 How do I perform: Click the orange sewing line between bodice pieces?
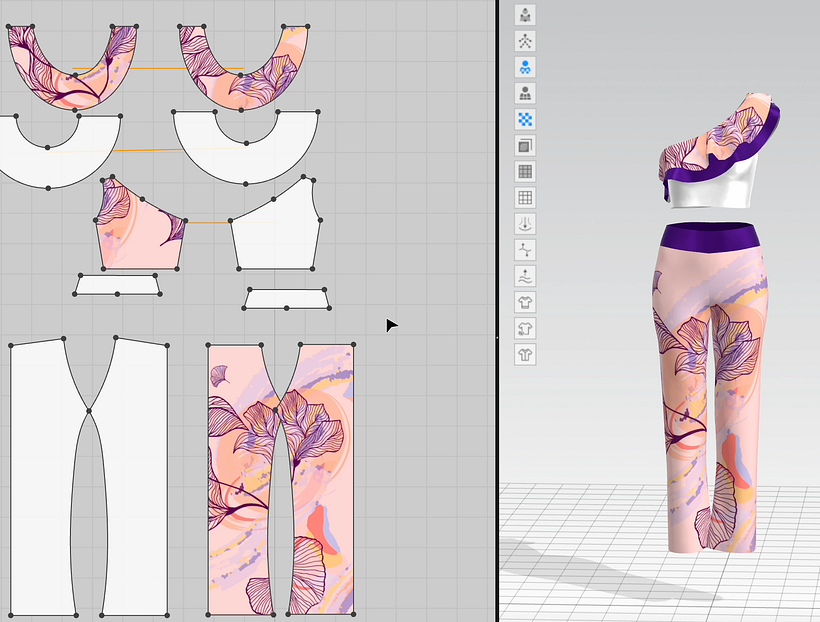pyautogui.click(x=208, y=223)
